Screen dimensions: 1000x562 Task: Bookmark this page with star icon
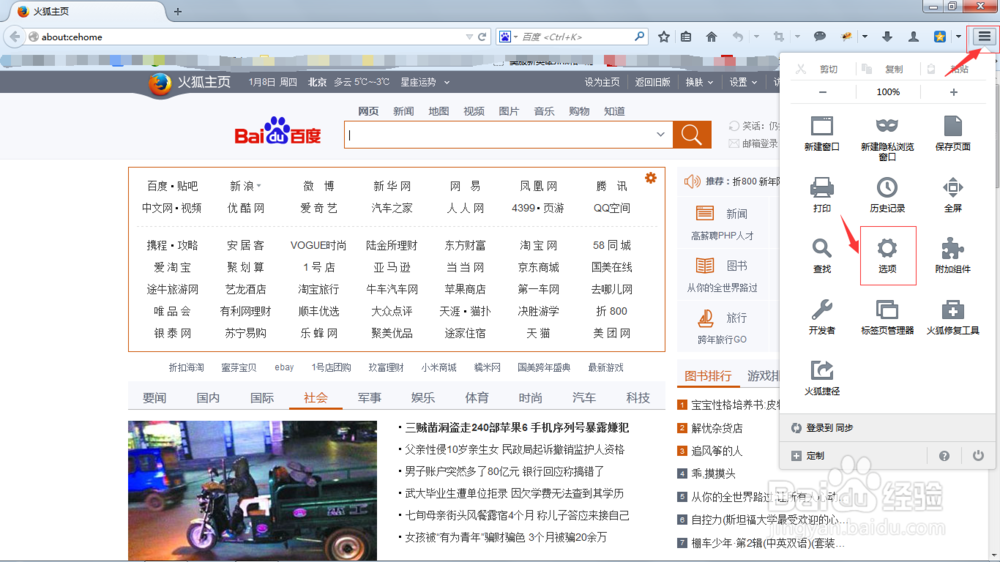[663, 36]
